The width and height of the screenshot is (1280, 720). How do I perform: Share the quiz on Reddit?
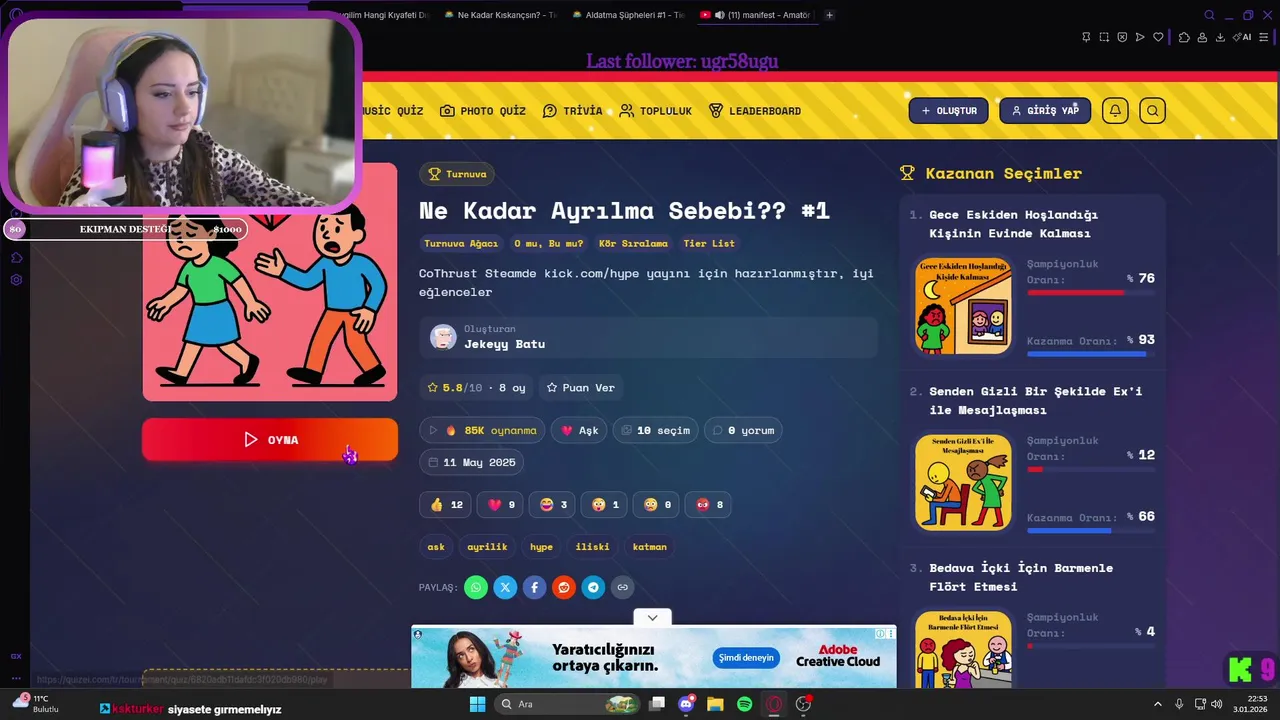(x=564, y=587)
